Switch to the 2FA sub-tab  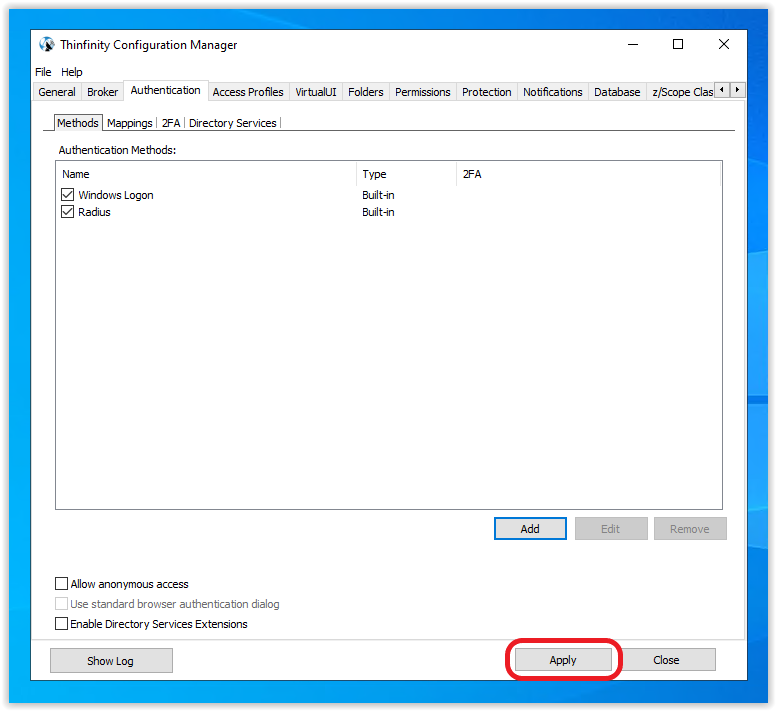(x=171, y=123)
